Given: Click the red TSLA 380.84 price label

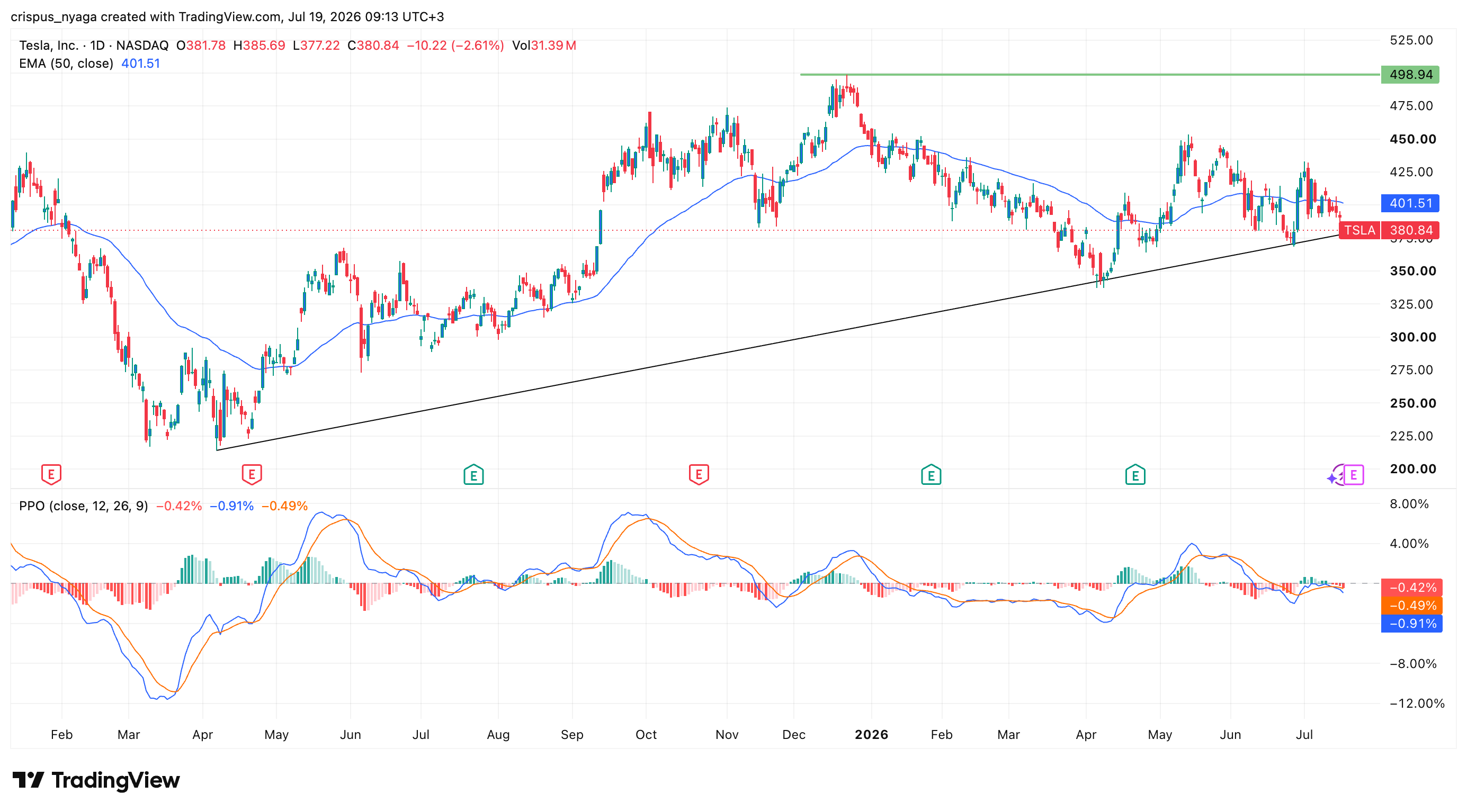Looking at the screenshot, I should point(1389,230).
